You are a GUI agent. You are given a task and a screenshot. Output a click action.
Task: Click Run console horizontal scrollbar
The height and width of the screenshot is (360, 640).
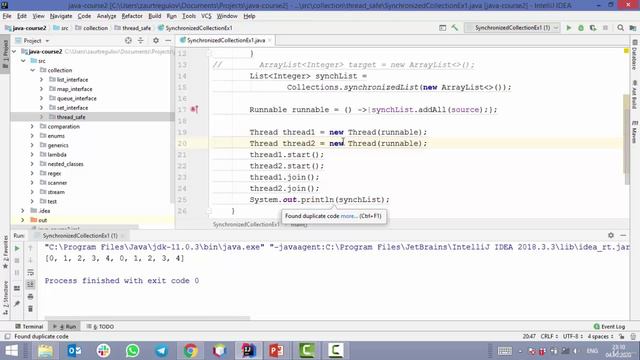coord(147,317)
